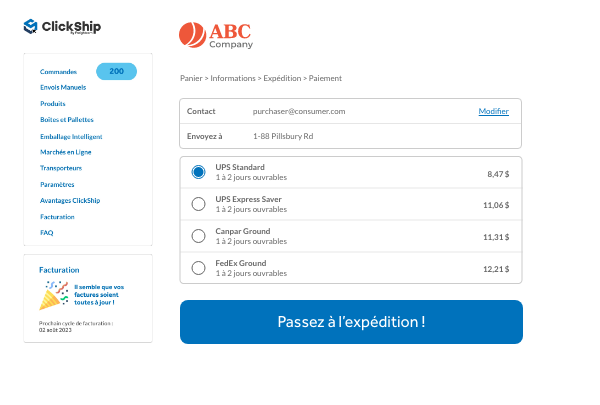600x405 pixels.
Task: Go to Envois Manuels in sidebar
Action: [x=63, y=87]
